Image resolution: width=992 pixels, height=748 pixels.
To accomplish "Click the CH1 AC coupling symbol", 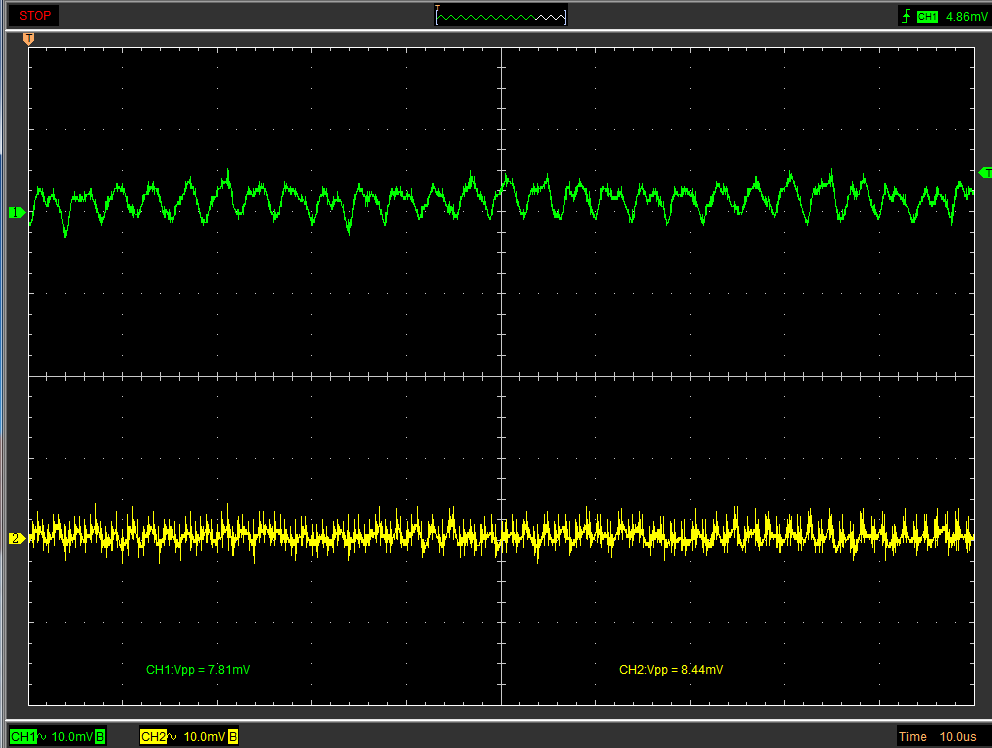I will click(x=42, y=737).
